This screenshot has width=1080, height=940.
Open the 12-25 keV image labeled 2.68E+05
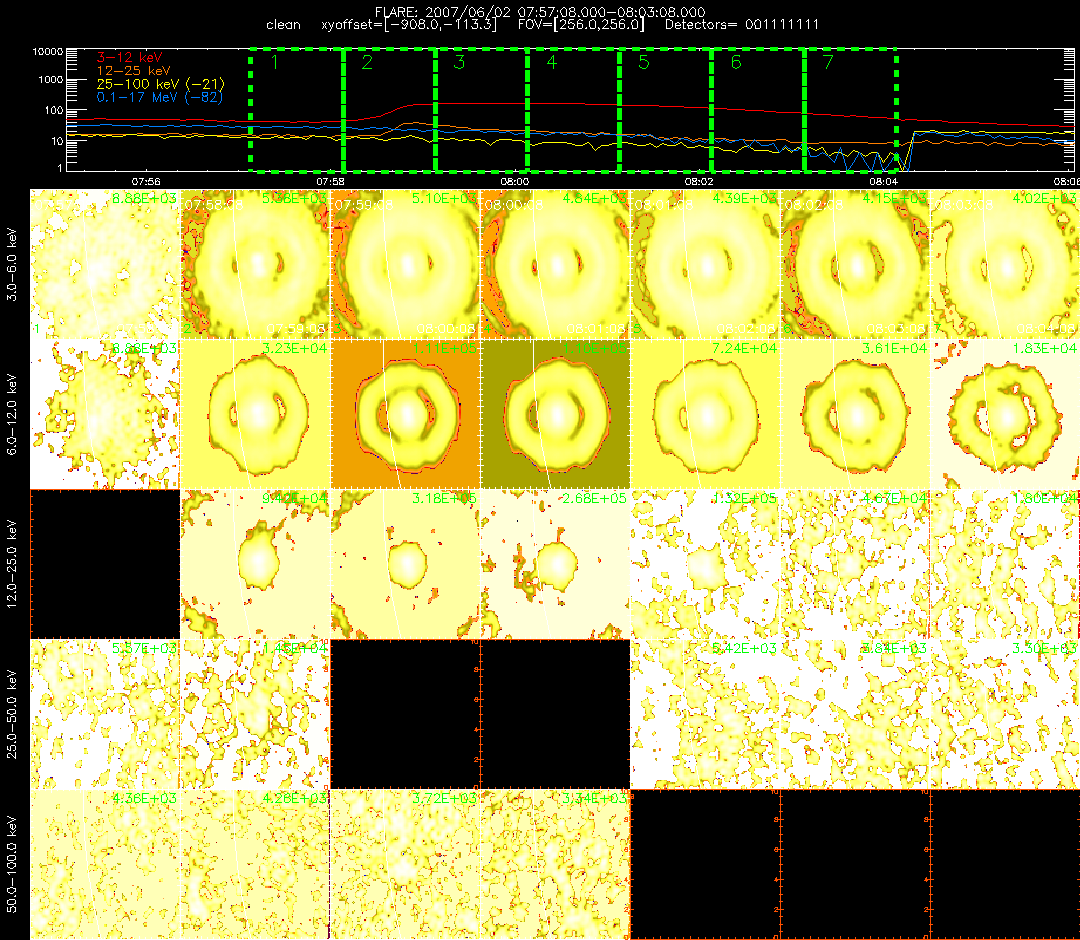(556, 565)
